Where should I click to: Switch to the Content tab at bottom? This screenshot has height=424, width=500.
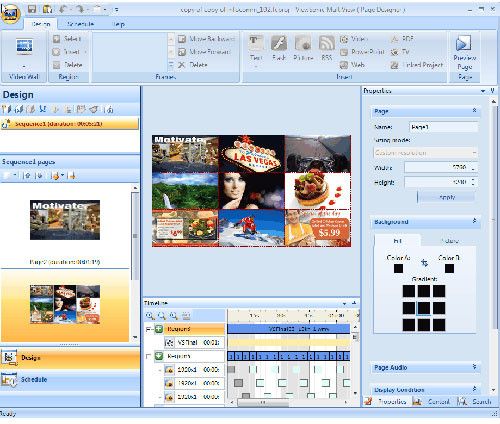point(432,402)
